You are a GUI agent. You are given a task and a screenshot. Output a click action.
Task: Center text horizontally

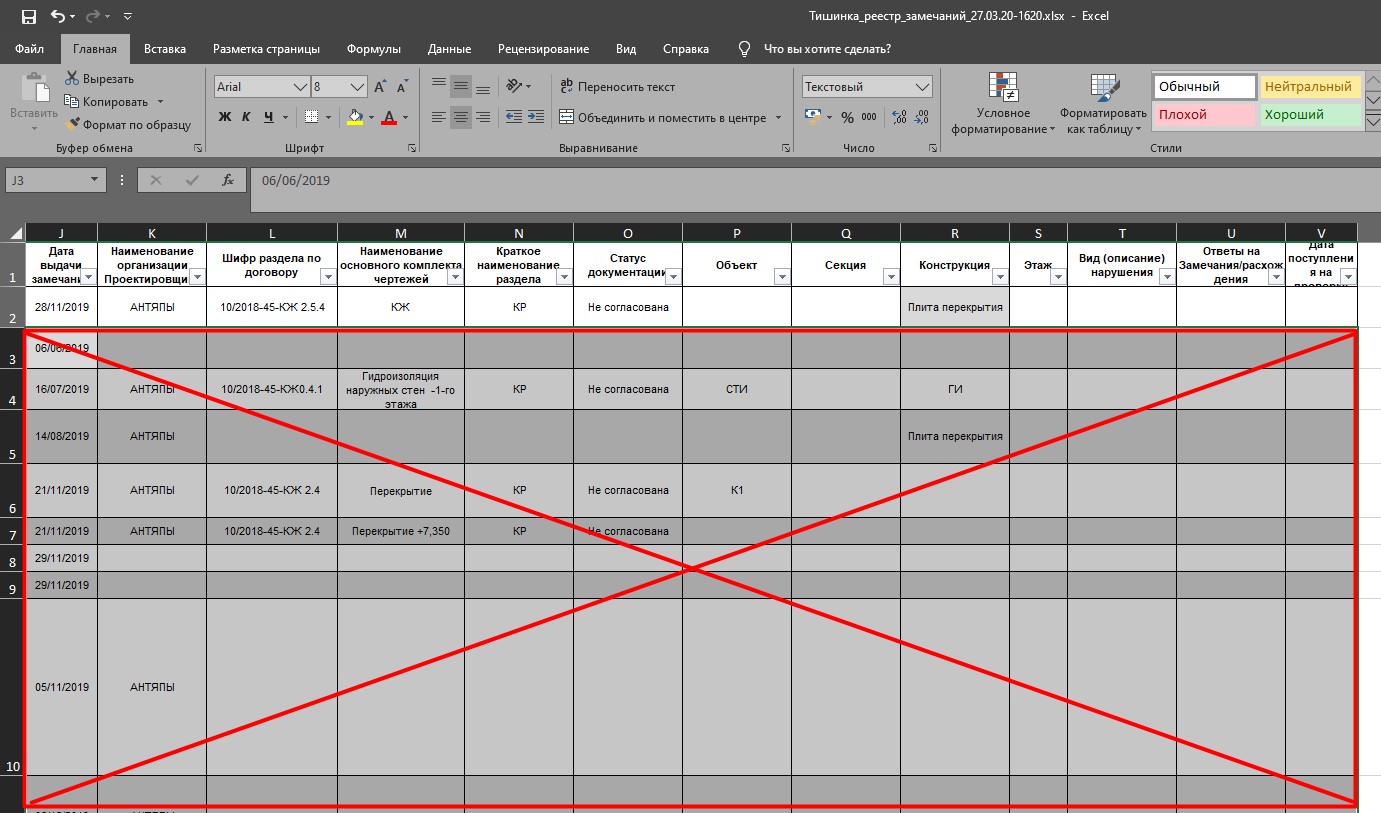pos(461,117)
